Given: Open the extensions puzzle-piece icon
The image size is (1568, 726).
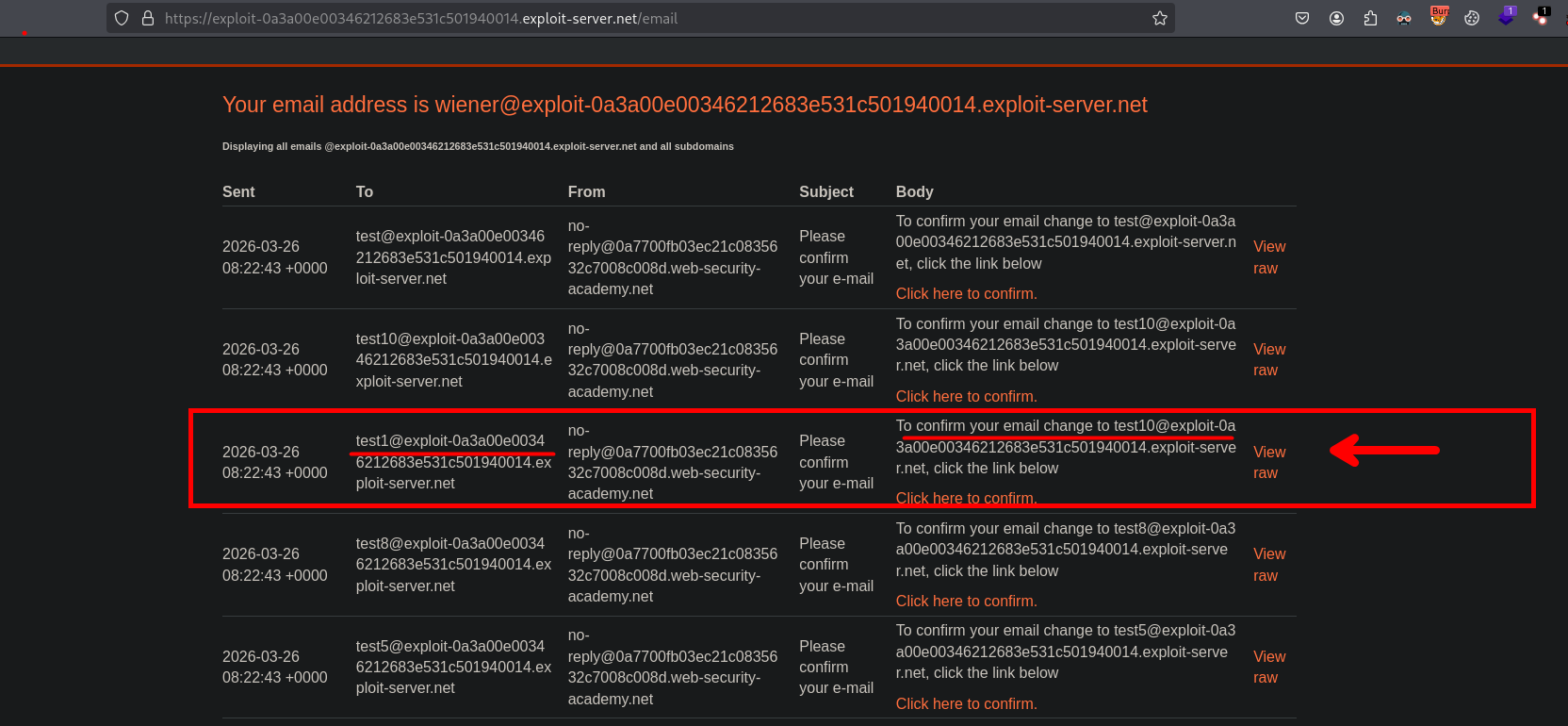Looking at the screenshot, I should (x=1370, y=18).
